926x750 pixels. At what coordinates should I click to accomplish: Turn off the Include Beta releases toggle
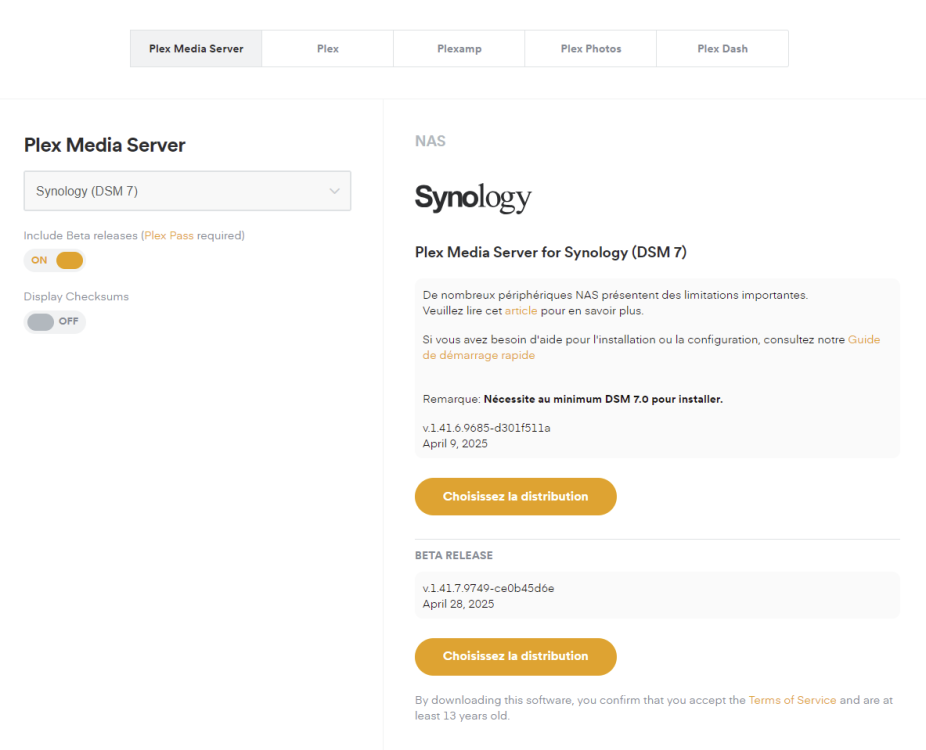click(x=55, y=261)
